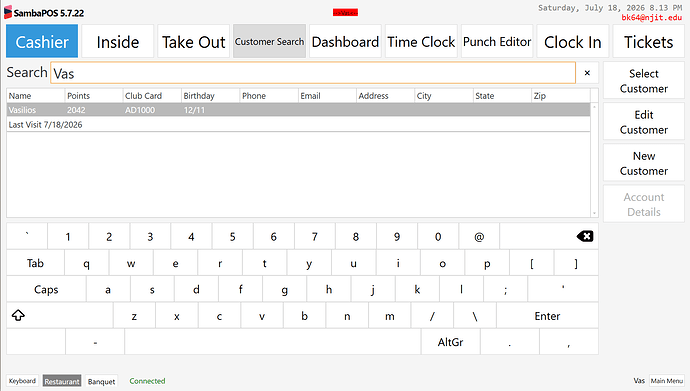
Task: Sort by the Points column header
Action: click(x=94, y=95)
